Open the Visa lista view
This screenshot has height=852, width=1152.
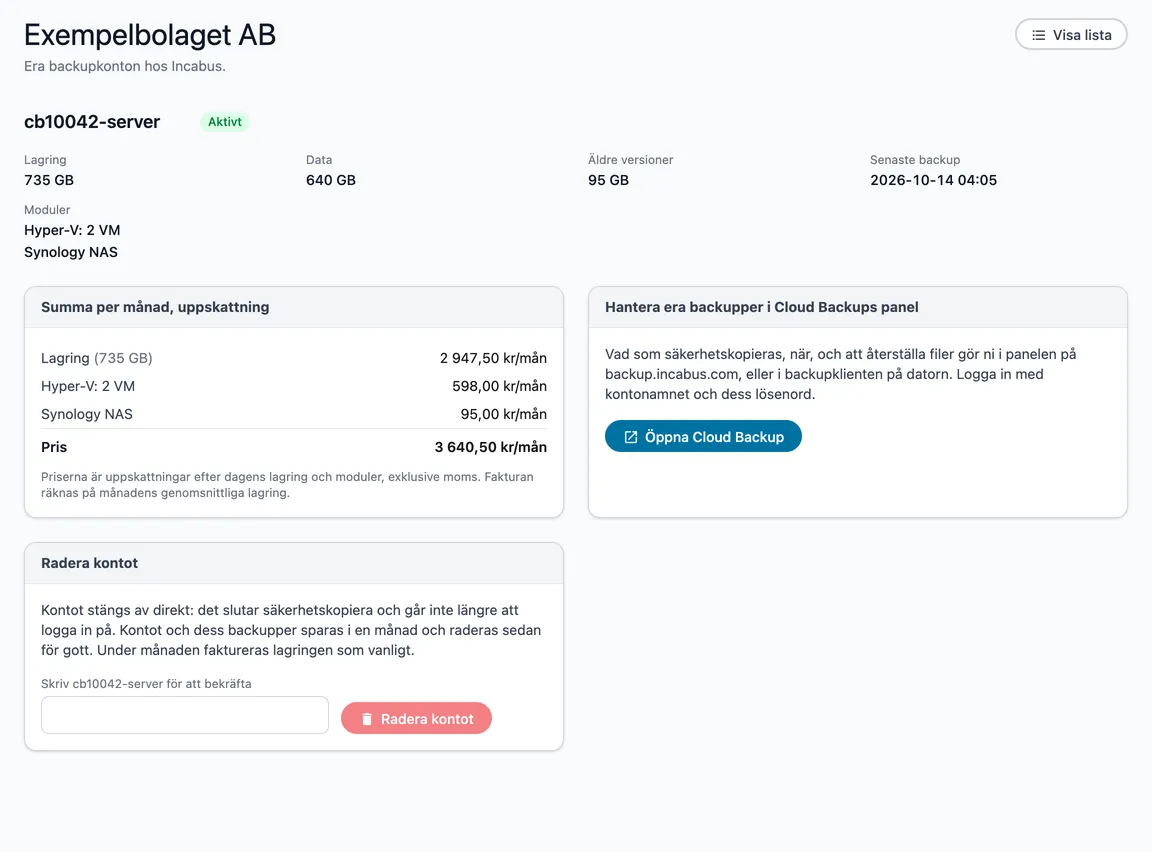click(1071, 35)
